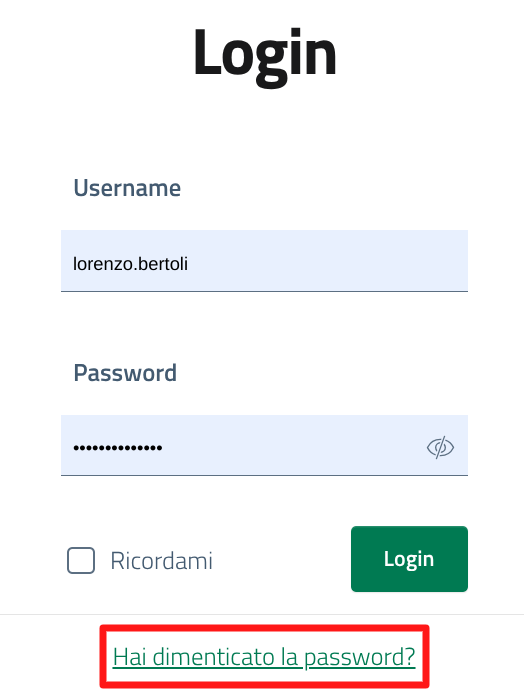Click the large 'Login' page heading
Image resolution: width=524 pixels, height=700 pixels.
pyautogui.click(x=265, y=56)
